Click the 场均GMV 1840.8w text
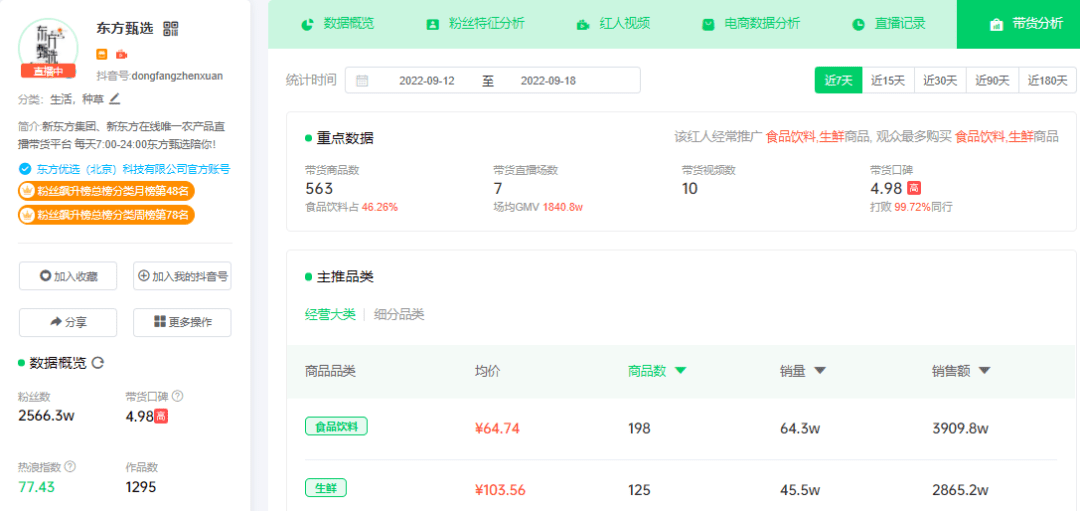The image size is (1080, 511). click(x=538, y=207)
